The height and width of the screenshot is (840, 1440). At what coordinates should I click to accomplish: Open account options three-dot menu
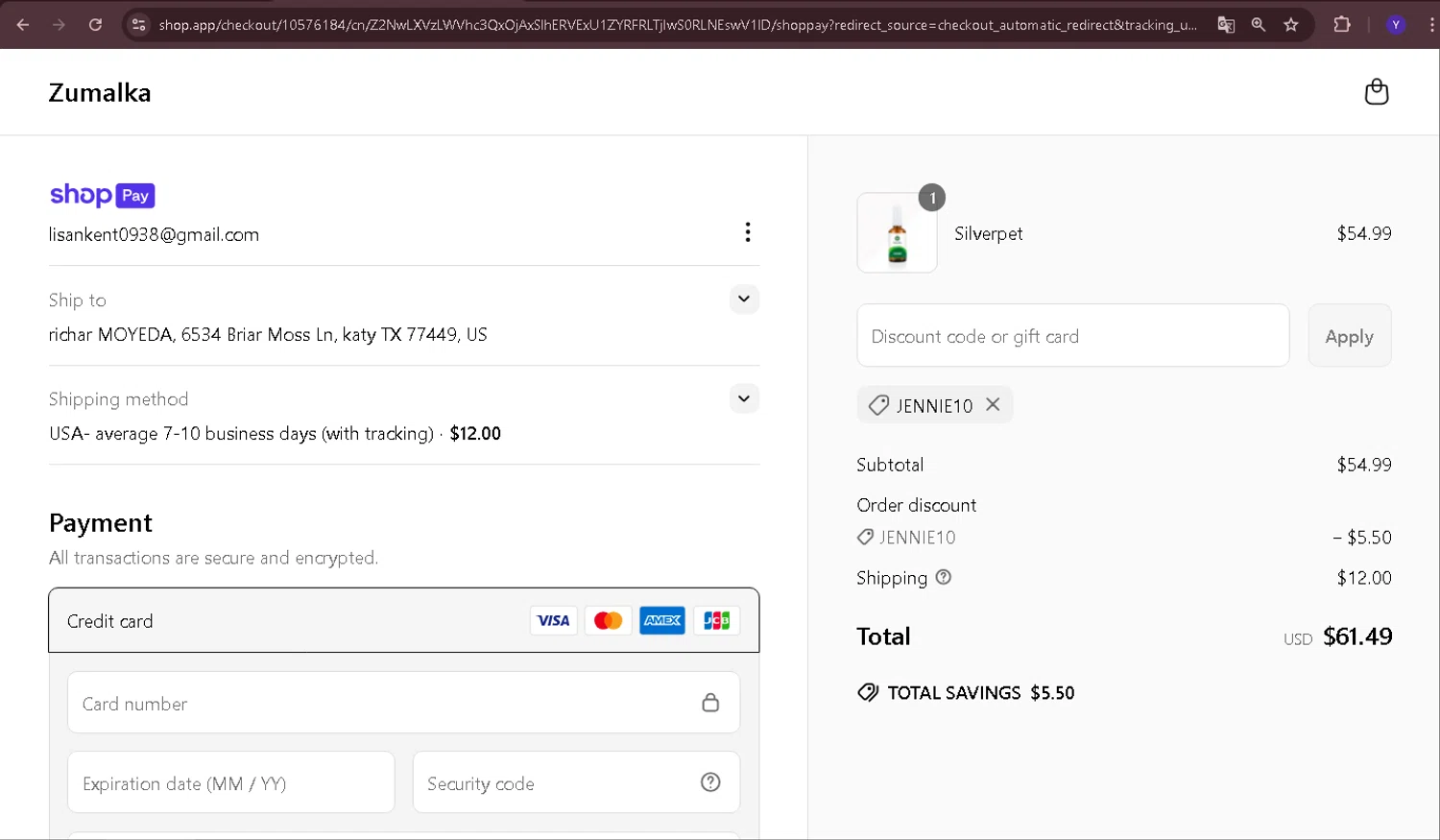pyautogui.click(x=748, y=232)
